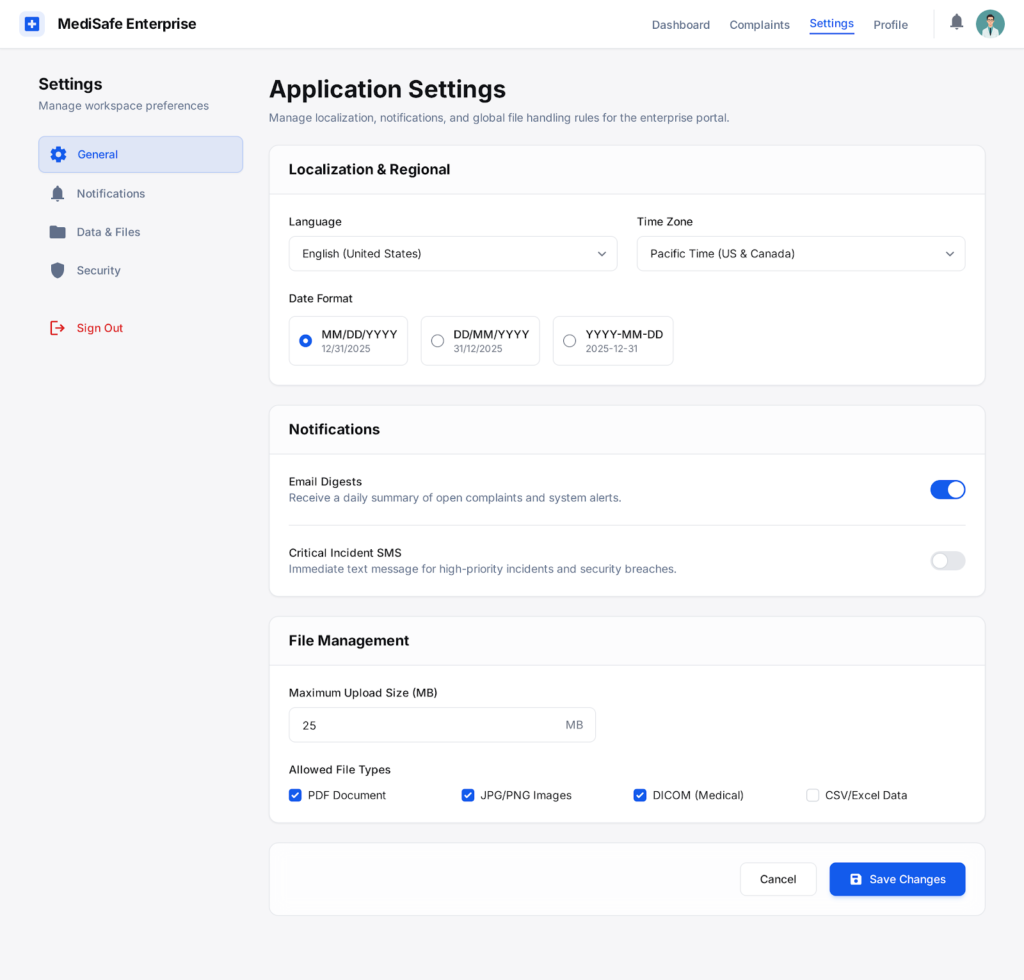This screenshot has width=1024, height=980.
Task: Enable the Critical Incident SMS toggle
Action: coord(947,561)
